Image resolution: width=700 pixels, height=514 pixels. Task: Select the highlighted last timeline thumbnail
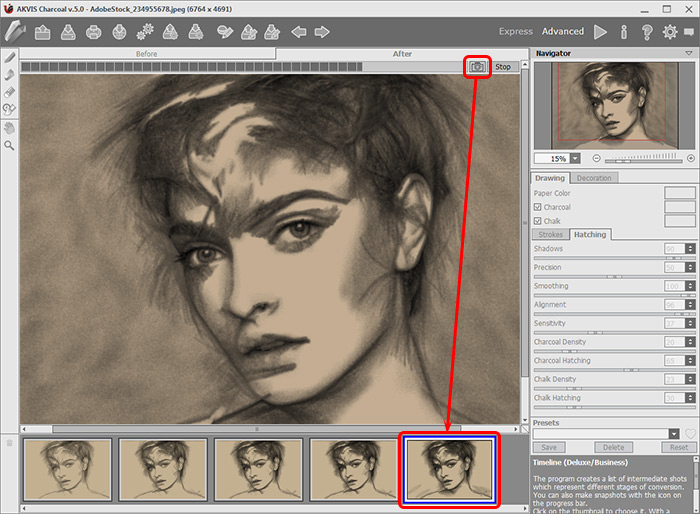pyautogui.click(x=449, y=470)
